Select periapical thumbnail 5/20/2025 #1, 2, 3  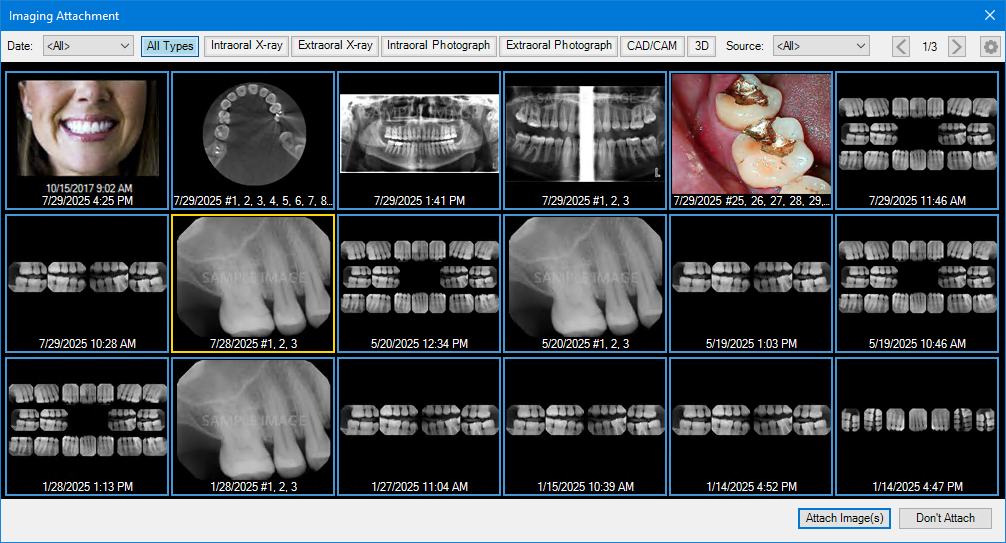[x=585, y=284]
